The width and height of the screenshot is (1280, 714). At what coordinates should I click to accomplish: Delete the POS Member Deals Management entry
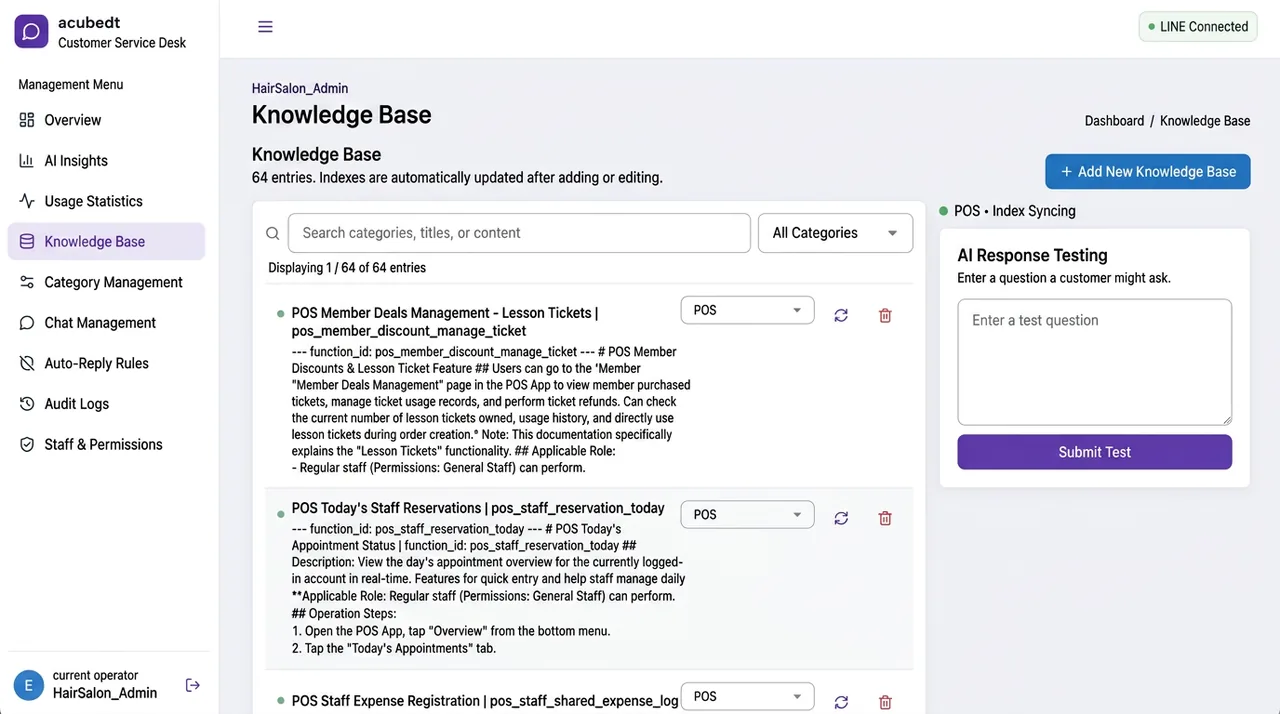[x=885, y=315]
